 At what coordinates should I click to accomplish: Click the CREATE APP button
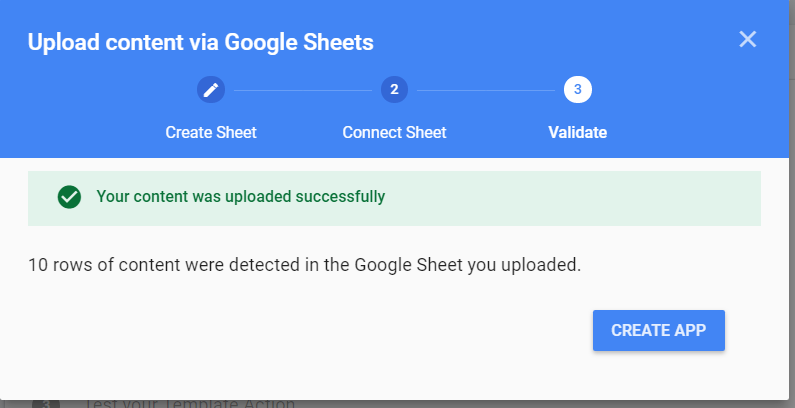659,330
